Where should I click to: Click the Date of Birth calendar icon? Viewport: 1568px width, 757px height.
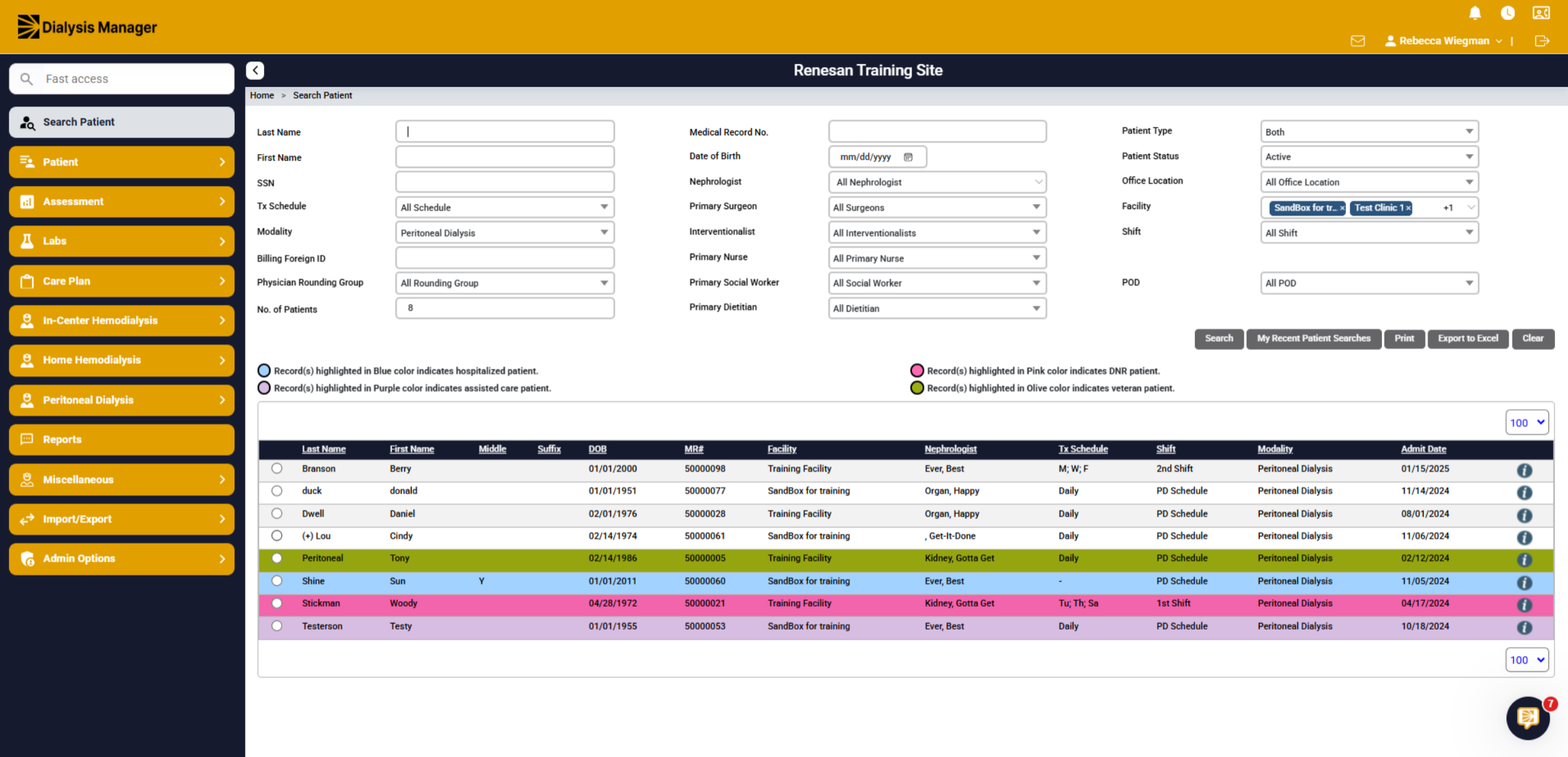908,157
